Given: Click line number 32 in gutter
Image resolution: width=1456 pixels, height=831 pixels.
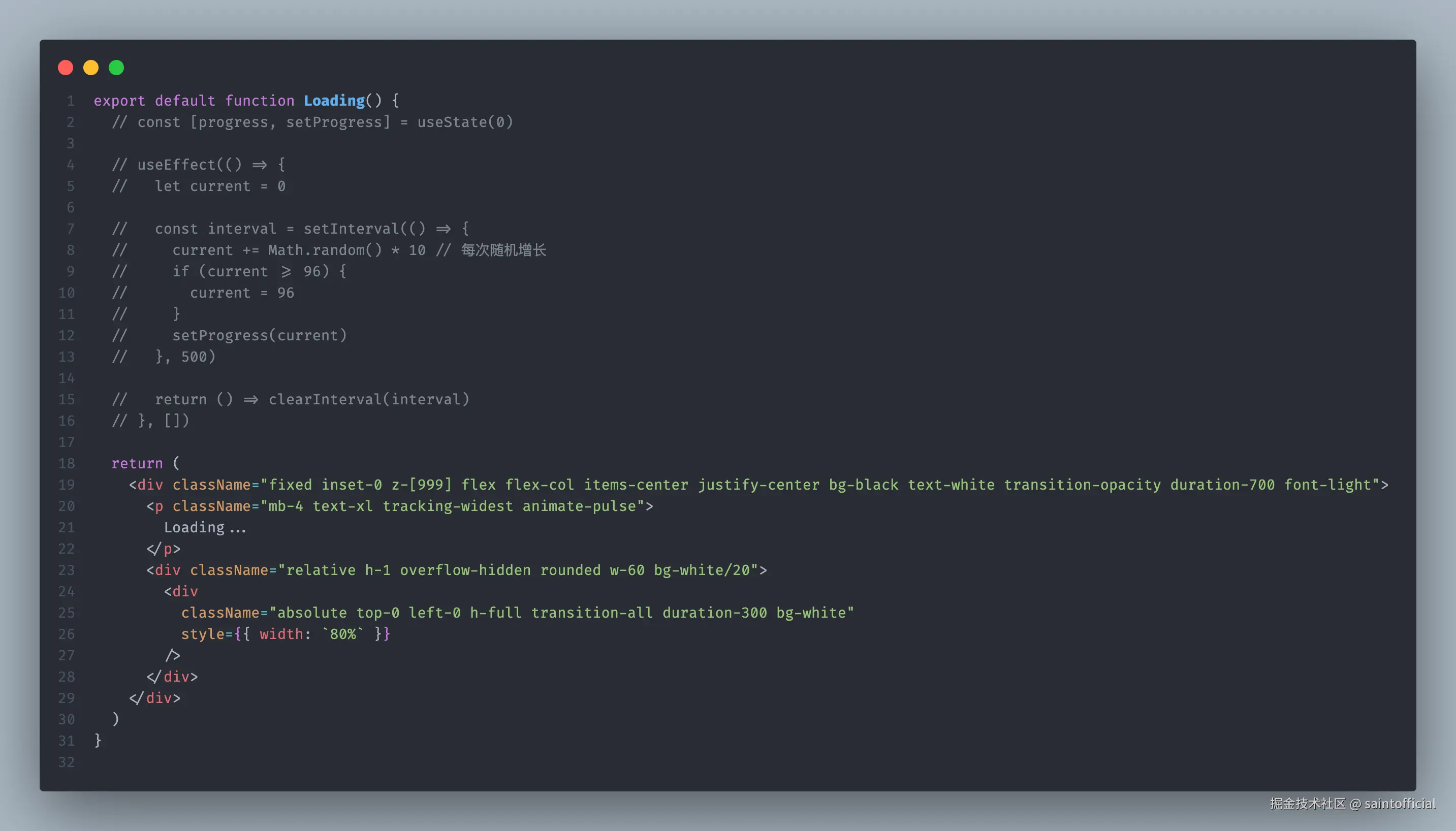Looking at the screenshot, I should click(67, 762).
